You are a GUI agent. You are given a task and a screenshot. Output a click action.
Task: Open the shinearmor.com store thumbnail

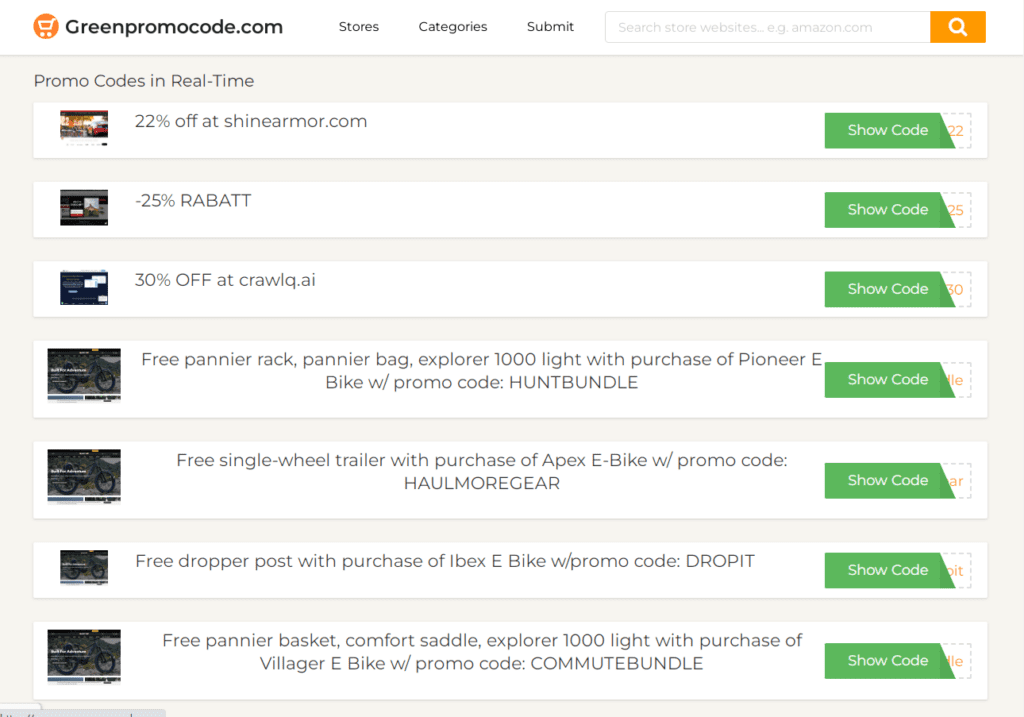coord(84,129)
